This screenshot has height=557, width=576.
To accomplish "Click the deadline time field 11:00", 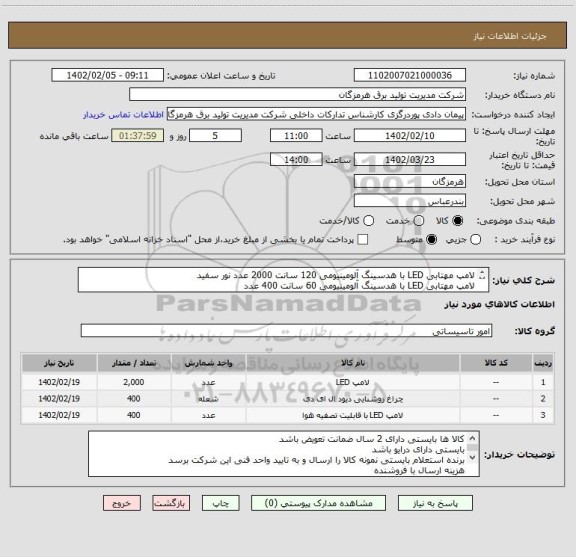I will [296, 136].
